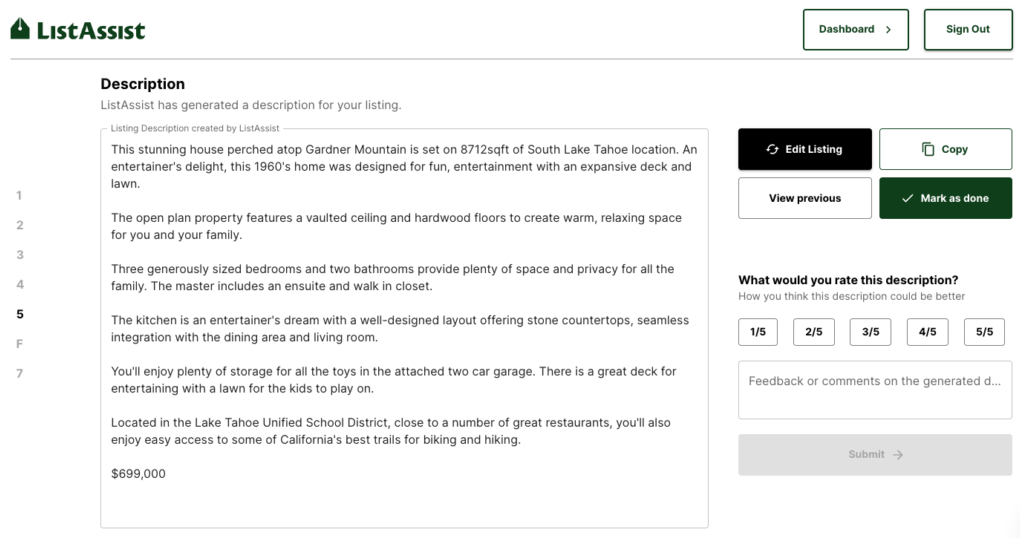Click the View previous button
Screen dimensions: 1020x538
pos(805,198)
